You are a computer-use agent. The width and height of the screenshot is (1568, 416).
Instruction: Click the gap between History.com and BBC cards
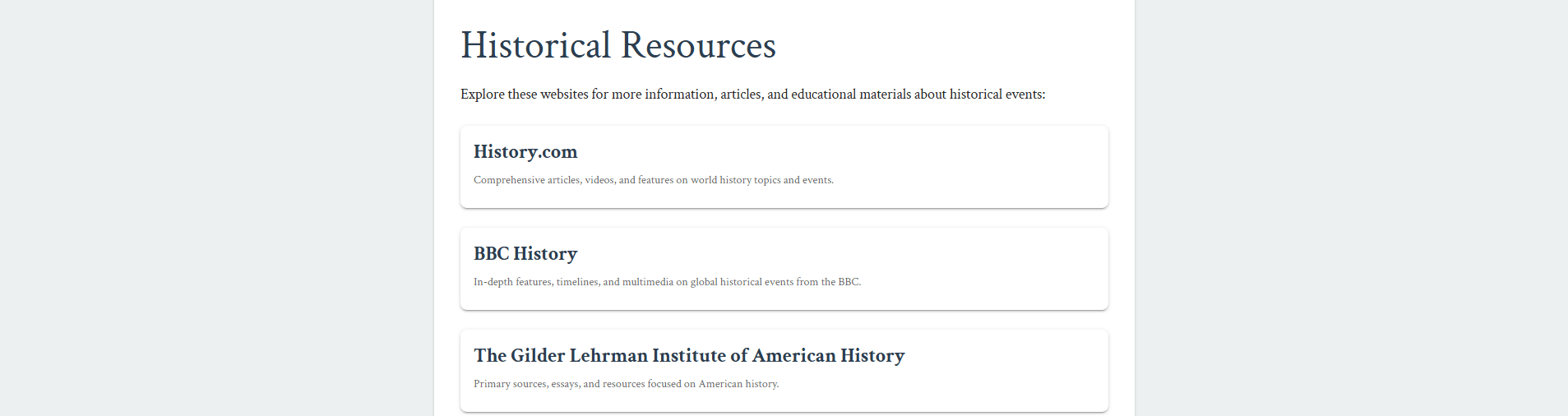(x=784, y=218)
